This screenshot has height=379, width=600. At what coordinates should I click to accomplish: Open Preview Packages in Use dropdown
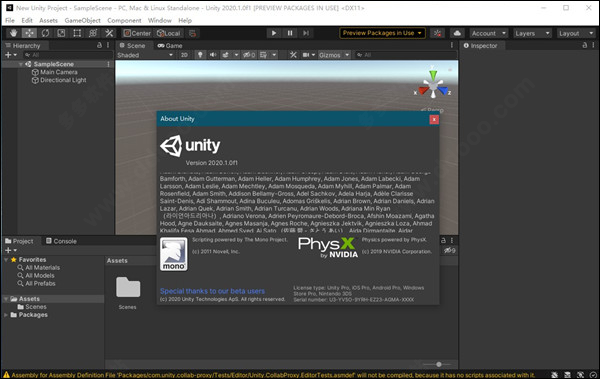[382, 33]
